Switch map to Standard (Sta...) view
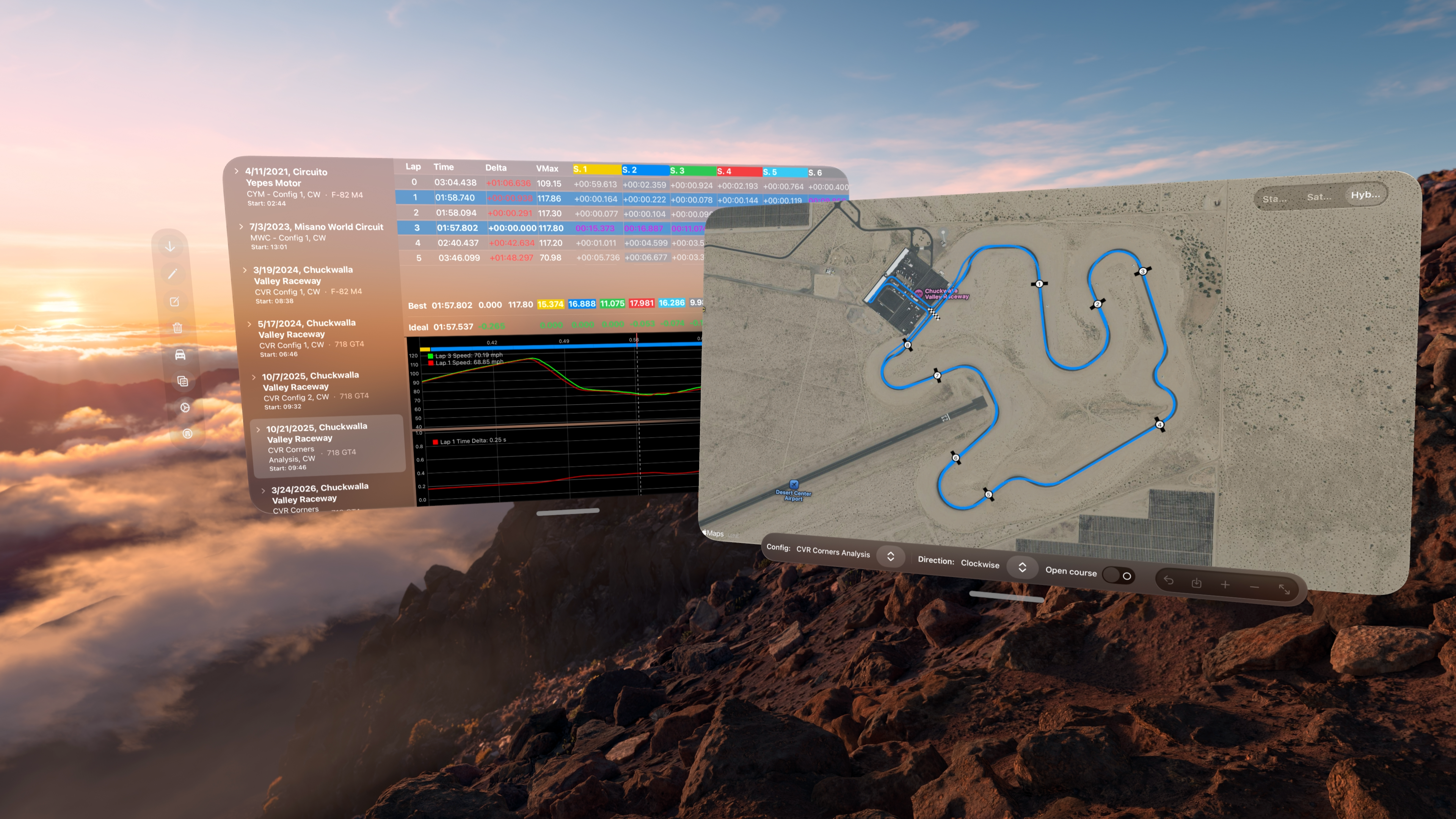The width and height of the screenshot is (1456, 819). coord(1274,199)
